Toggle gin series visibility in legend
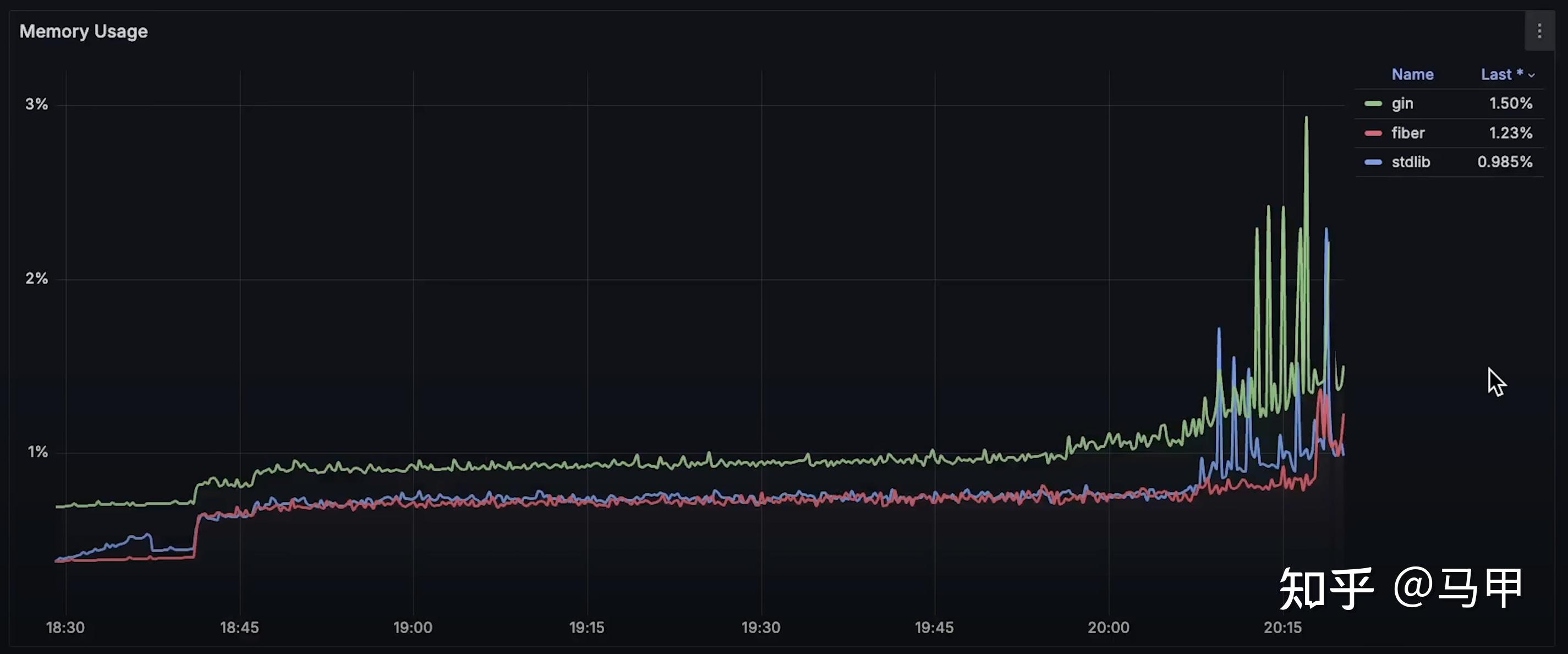Viewport: 1568px width, 654px height. pos(1402,103)
